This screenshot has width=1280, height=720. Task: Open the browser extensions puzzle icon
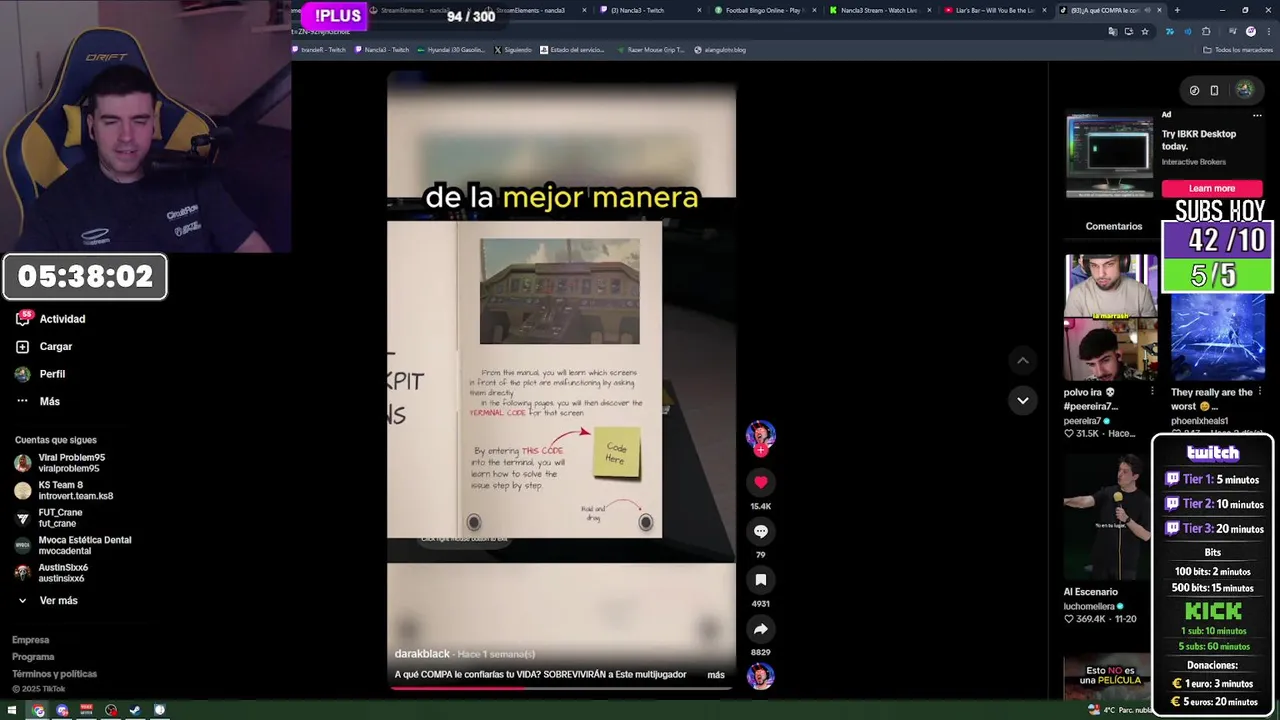pos(1206,31)
